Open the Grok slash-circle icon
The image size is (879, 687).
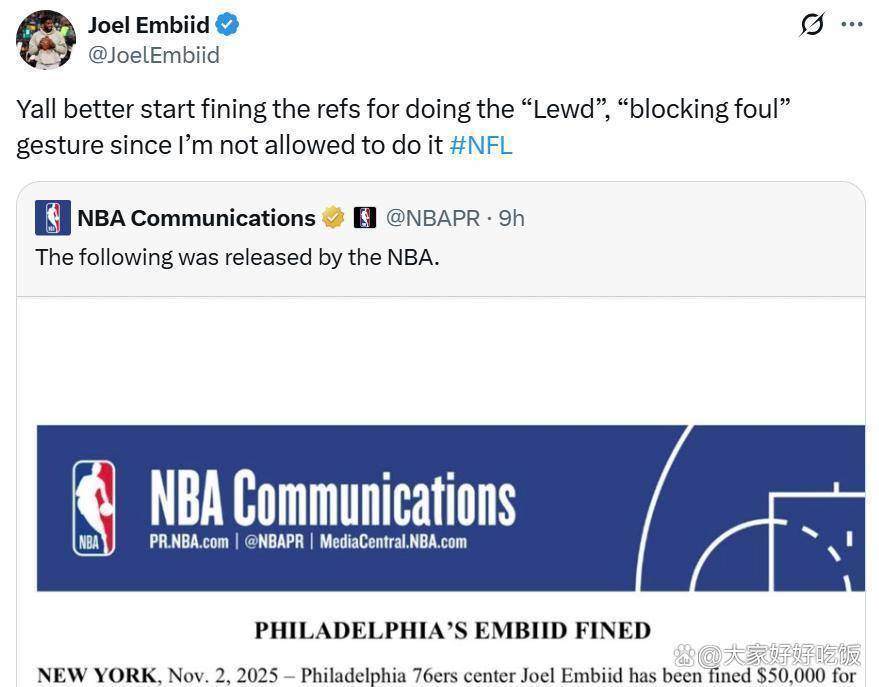pyautogui.click(x=812, y=25)
